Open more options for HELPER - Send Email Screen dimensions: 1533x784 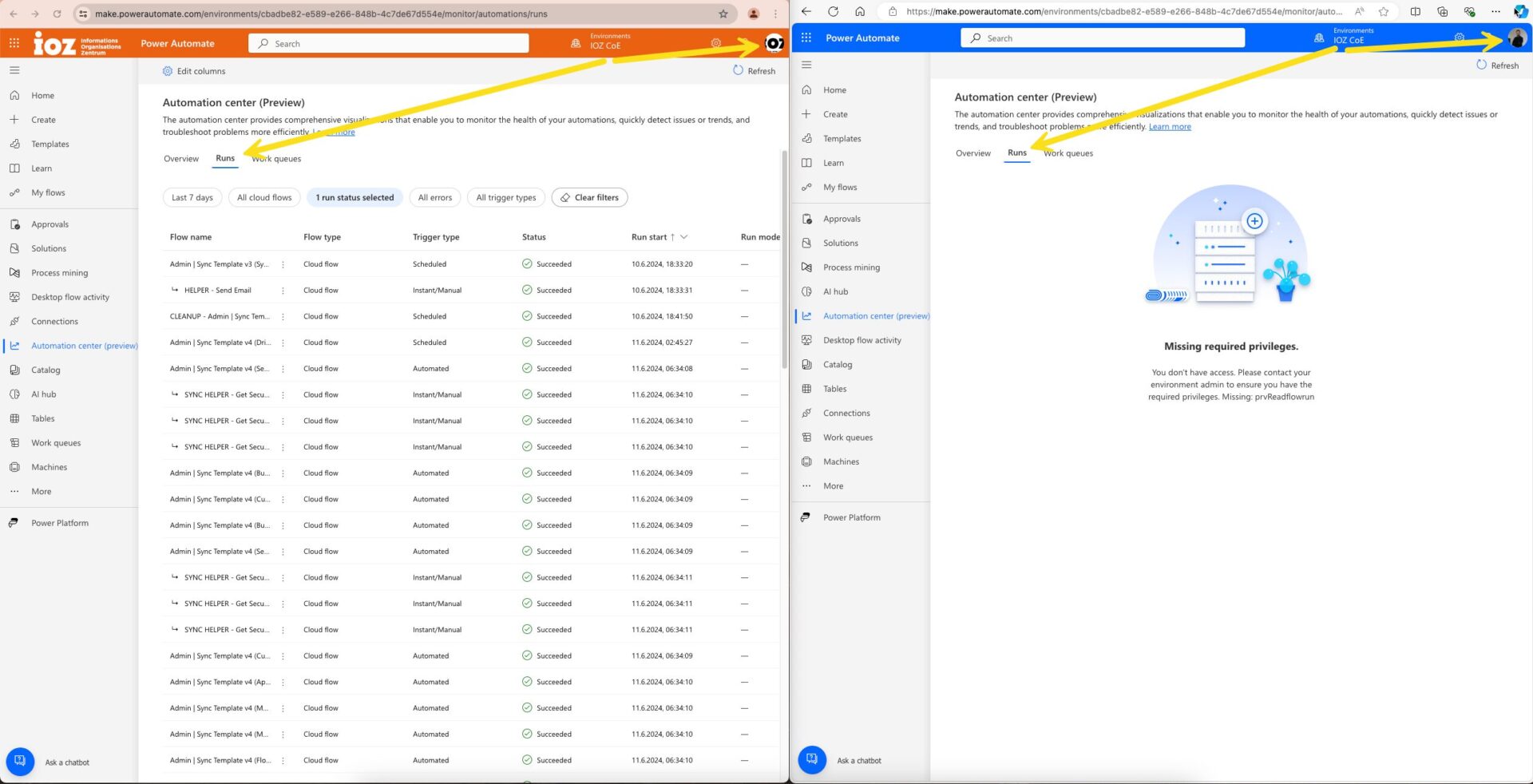coord(283,291)
